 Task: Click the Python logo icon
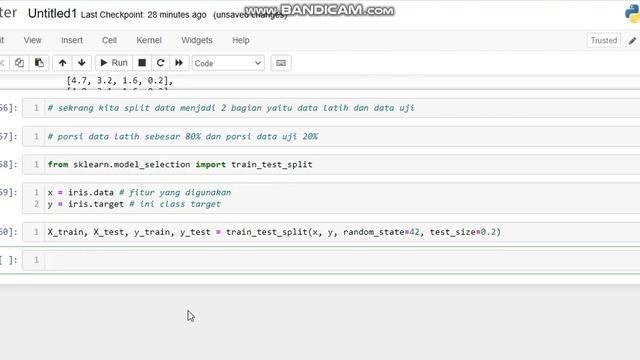632,13
